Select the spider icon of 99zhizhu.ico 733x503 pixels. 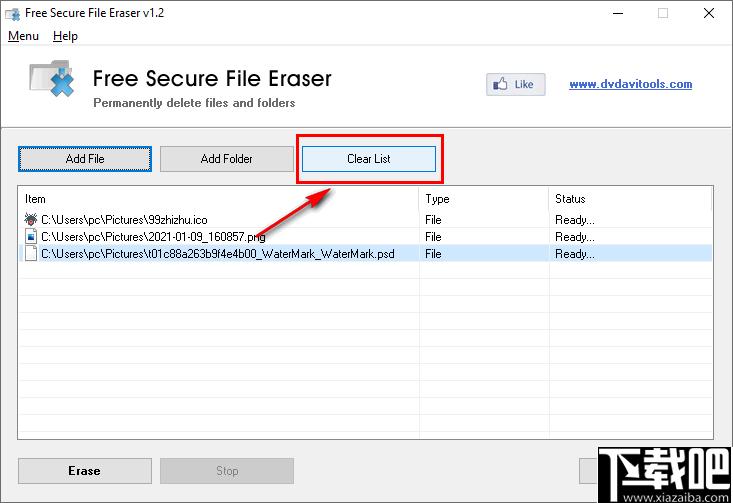31,219
